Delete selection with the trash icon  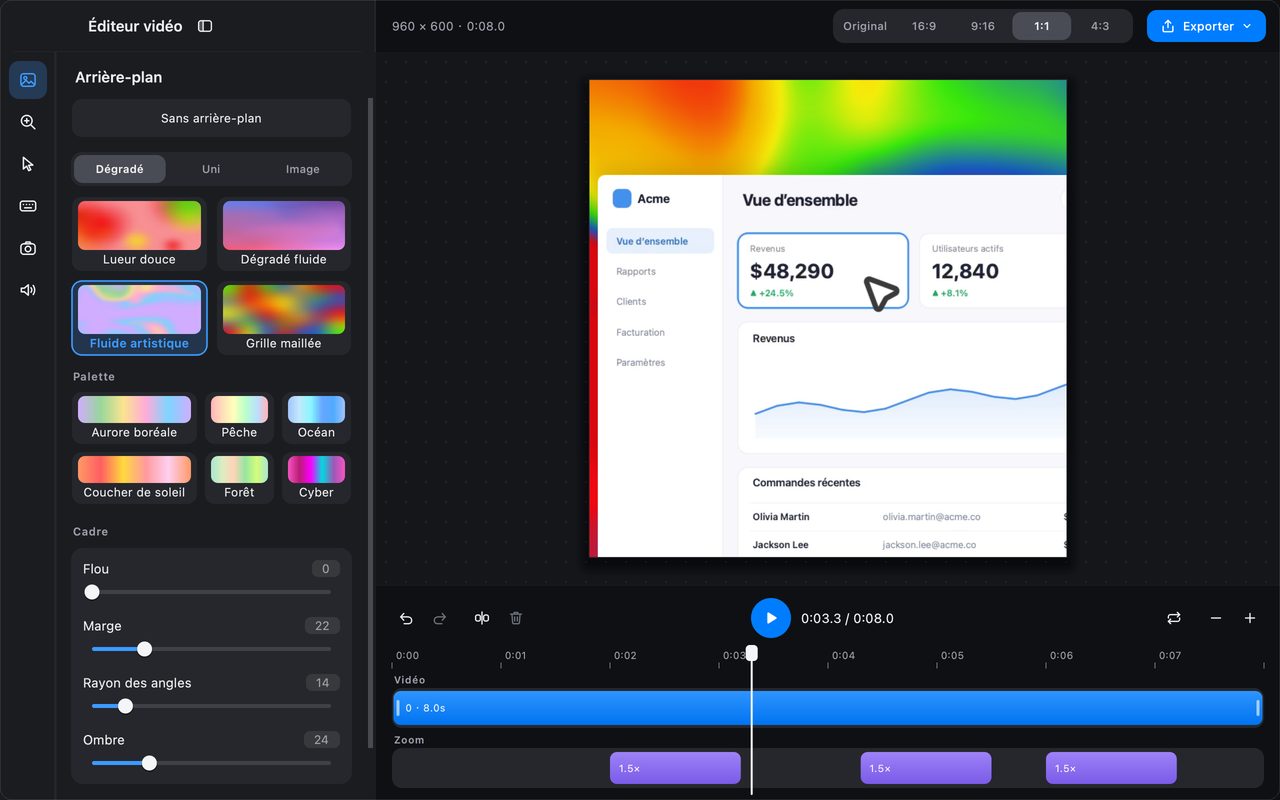pyautogui.click(x=516, y=618)
